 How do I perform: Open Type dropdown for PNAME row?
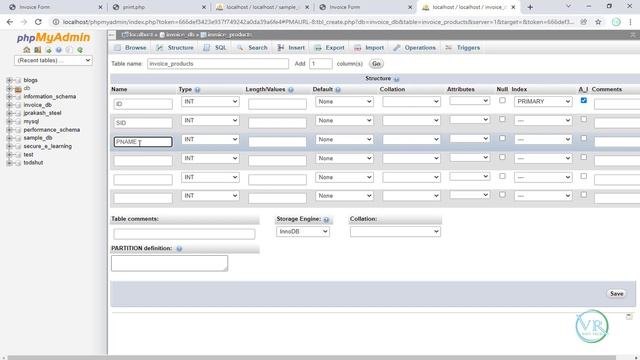[x=210, y=140]
